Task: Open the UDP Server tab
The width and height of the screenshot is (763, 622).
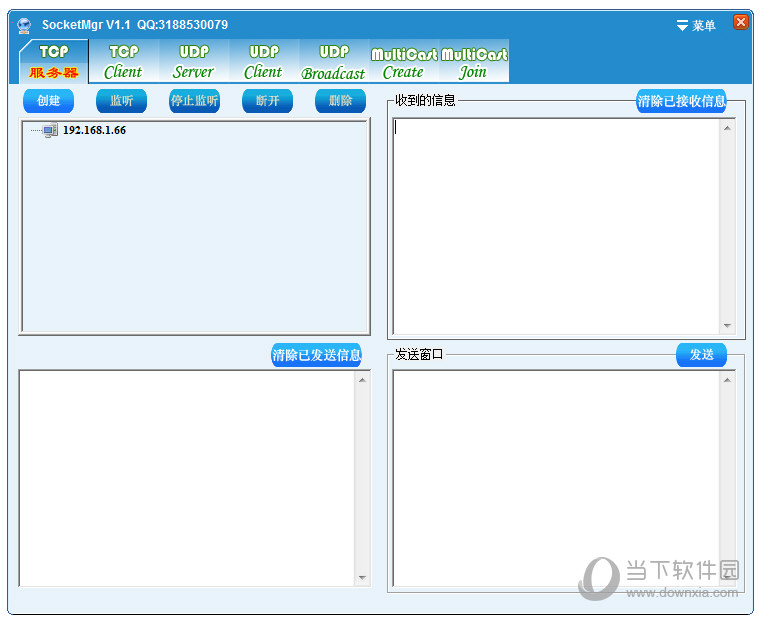Action: point(194,61)
